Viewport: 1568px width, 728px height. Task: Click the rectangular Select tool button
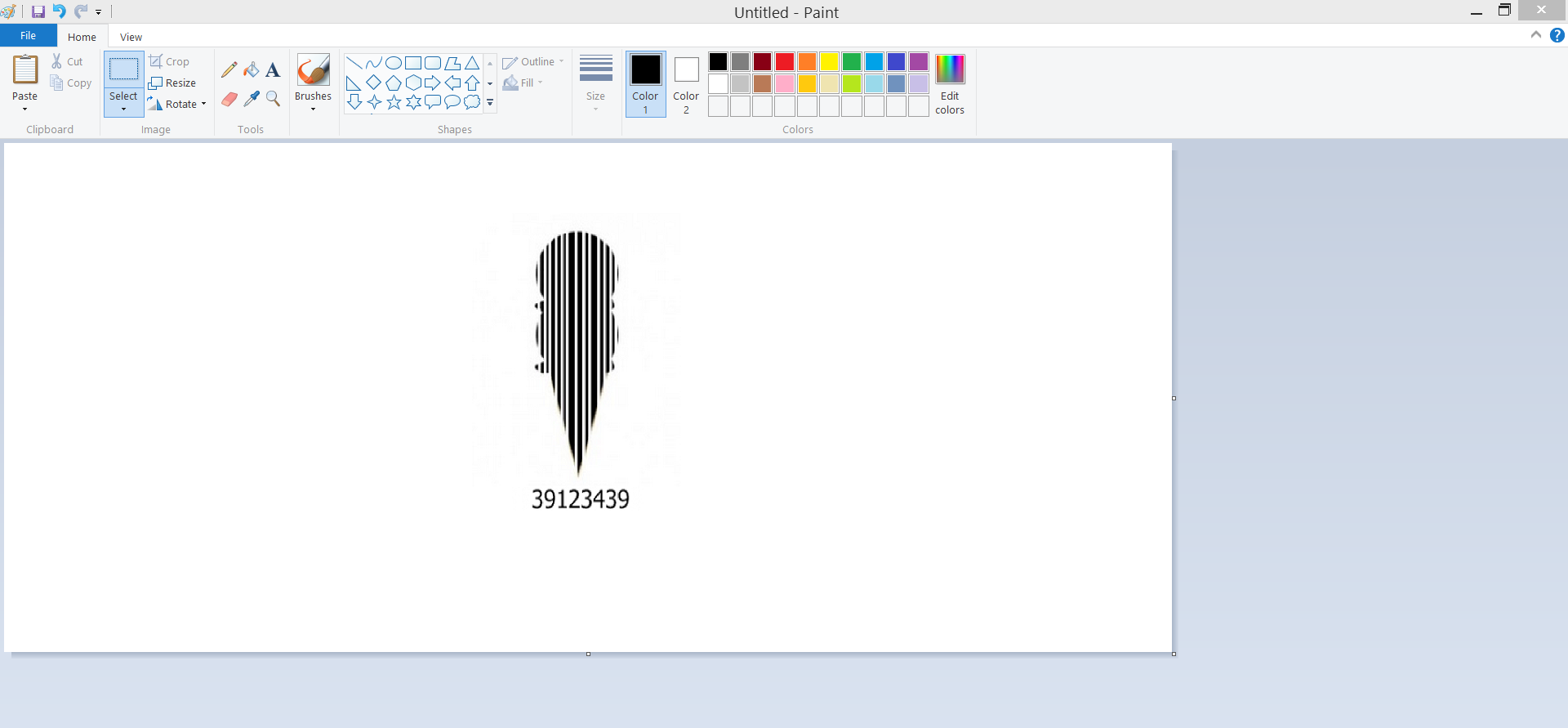pyautogui.click(x=124, y=69)
